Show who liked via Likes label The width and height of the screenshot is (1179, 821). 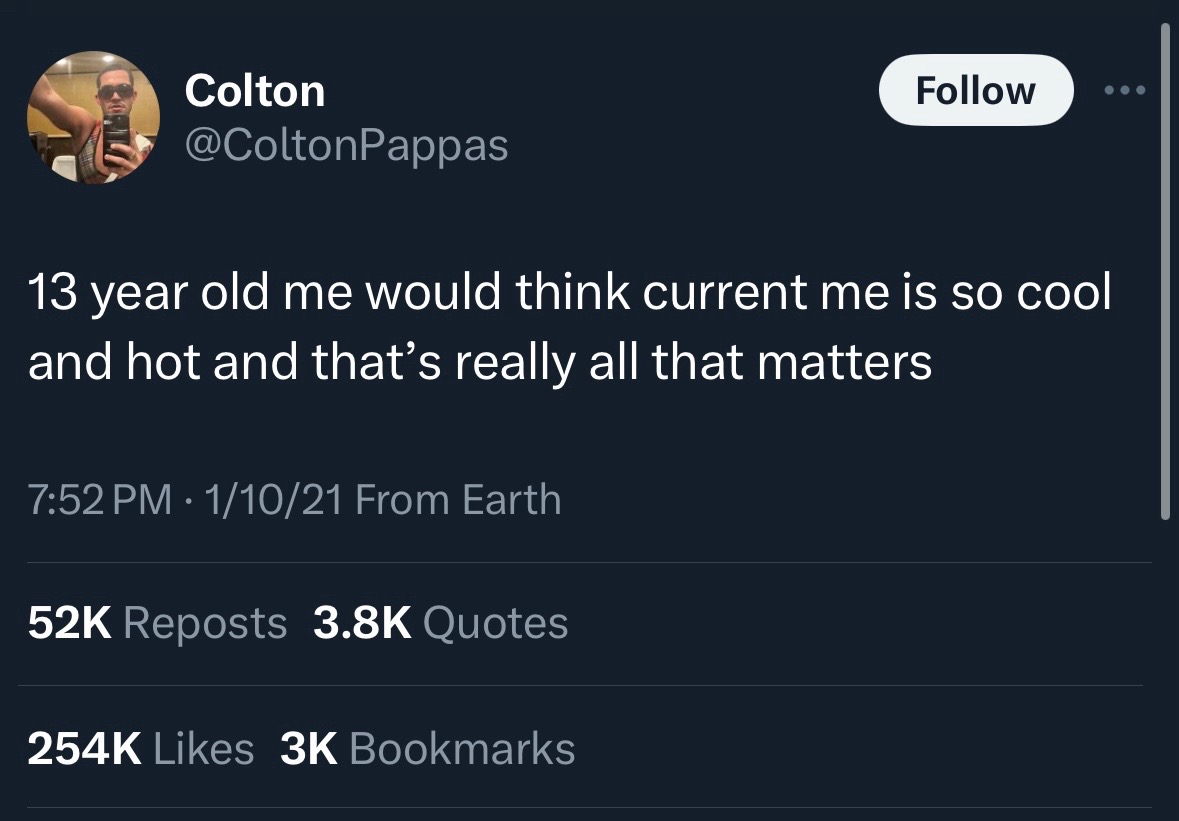[204, 748]
